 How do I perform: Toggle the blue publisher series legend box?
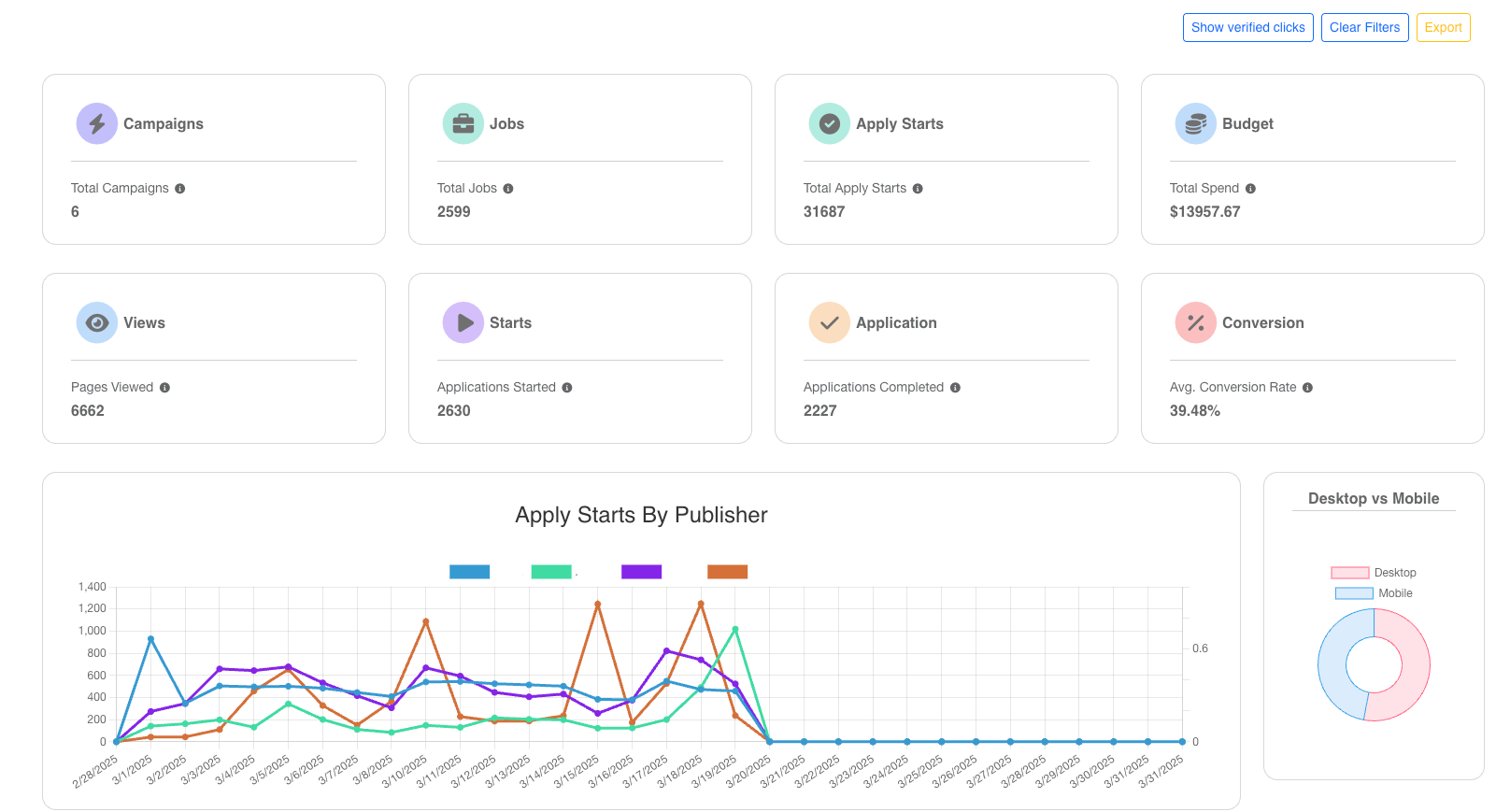click(x=469, y=572)
